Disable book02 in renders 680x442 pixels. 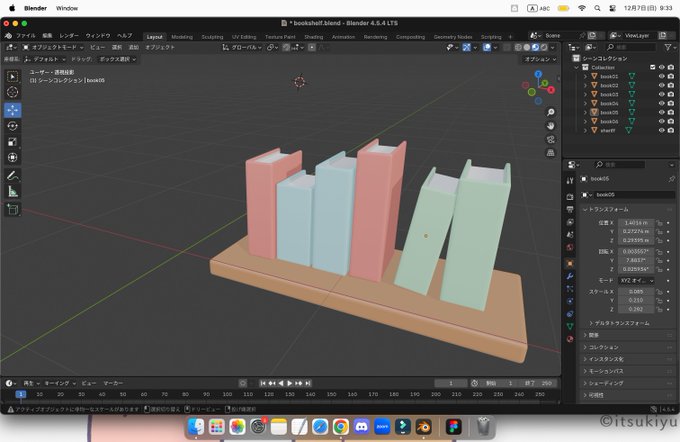[x=671, y=85]
